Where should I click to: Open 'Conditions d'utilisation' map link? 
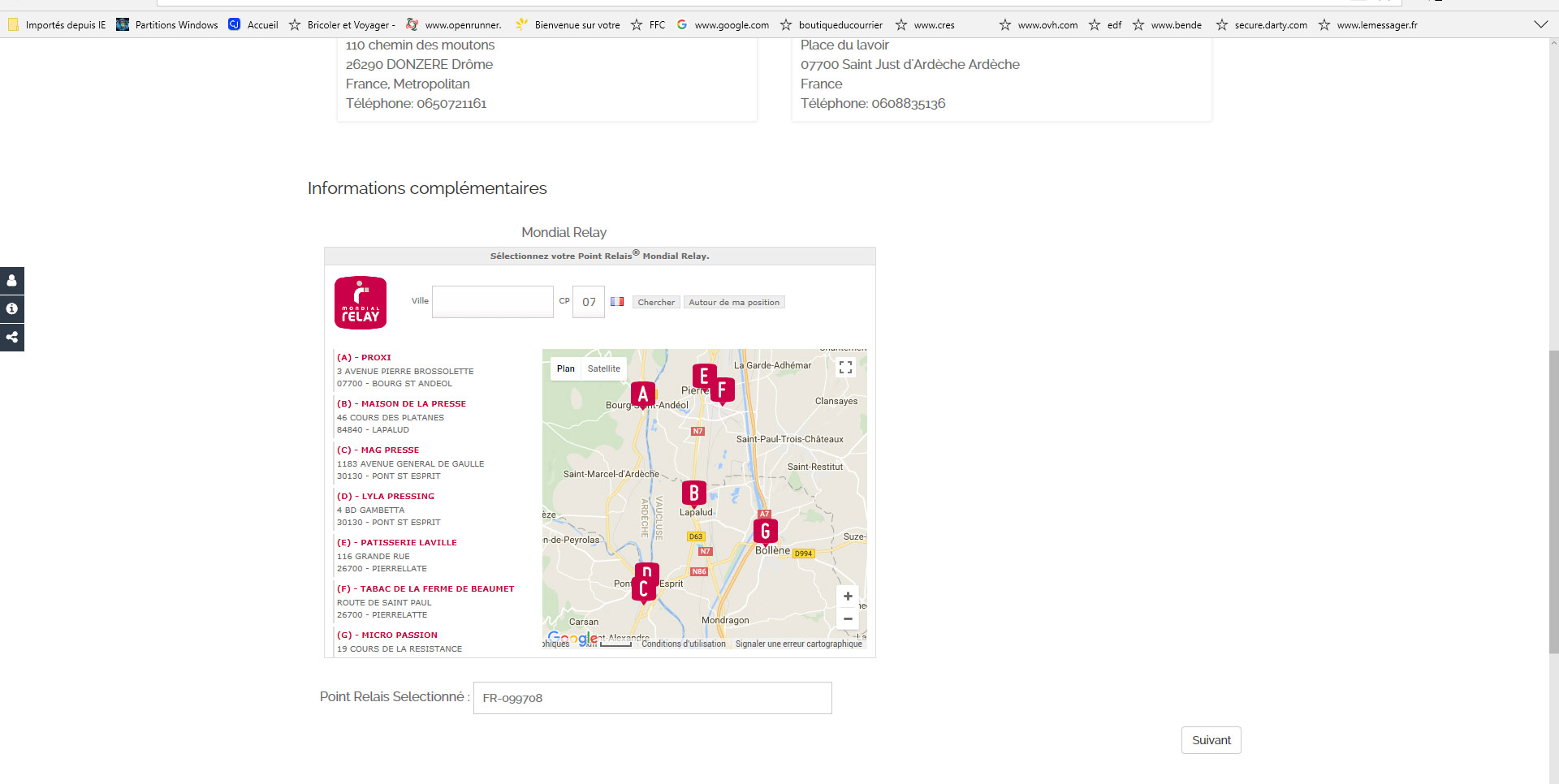pyautogui.click(x=684, y=644)
